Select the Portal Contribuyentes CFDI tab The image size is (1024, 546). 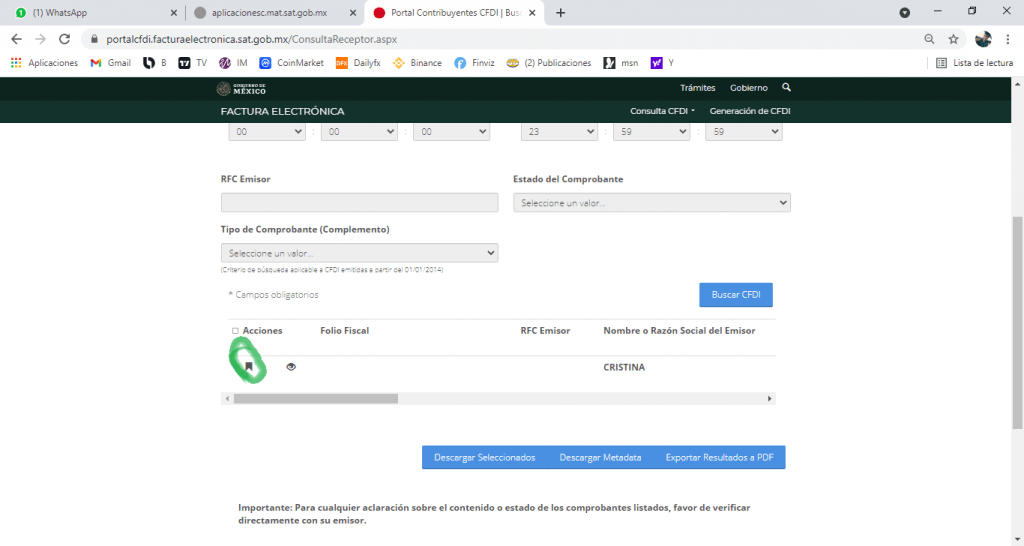456,12
